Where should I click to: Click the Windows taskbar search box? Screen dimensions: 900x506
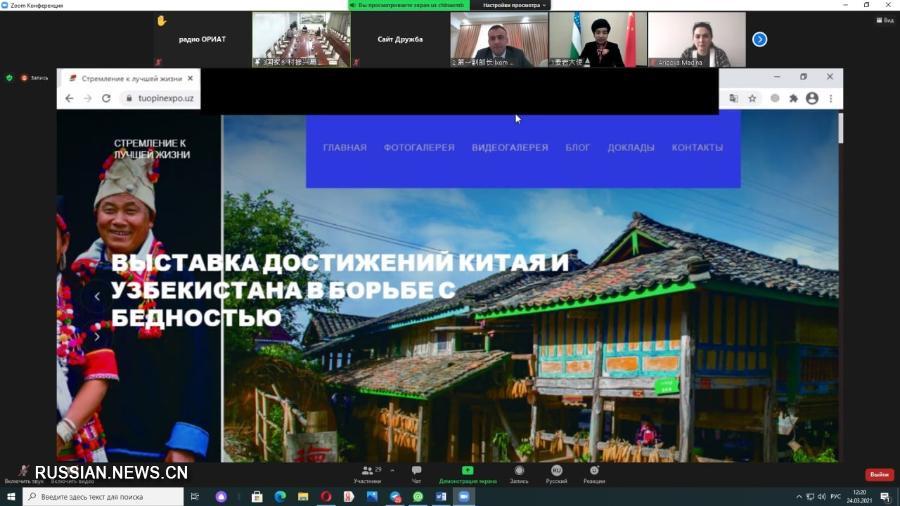pyautogui.click(x=105, y=497)
